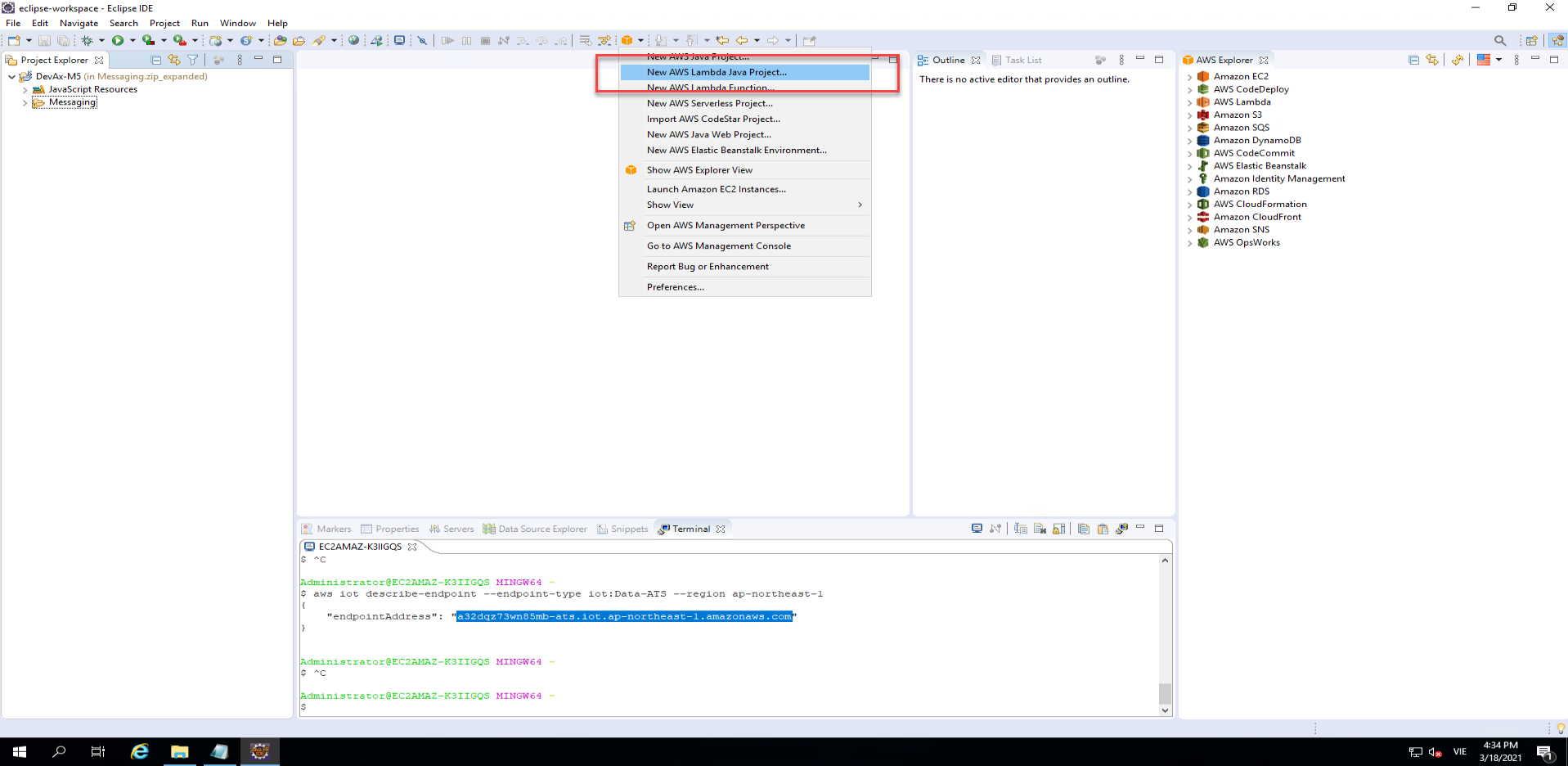
Task: Open File Explorer from the Windows taskbar
Action: point(180,751)
